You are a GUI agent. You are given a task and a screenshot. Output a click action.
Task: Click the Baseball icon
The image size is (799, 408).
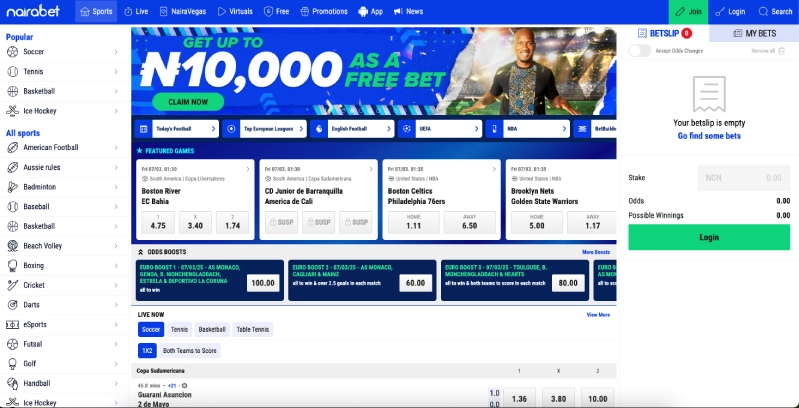point(13,207)
